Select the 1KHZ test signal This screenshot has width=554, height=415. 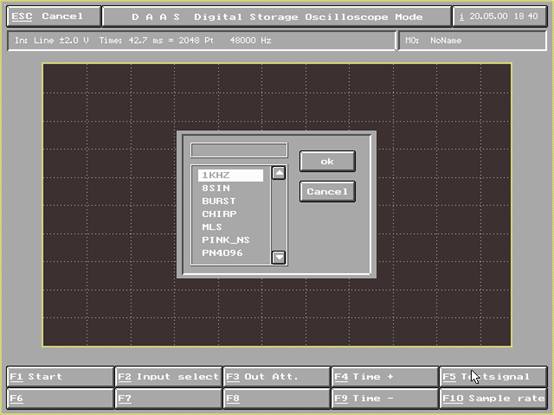click(231, 175)
